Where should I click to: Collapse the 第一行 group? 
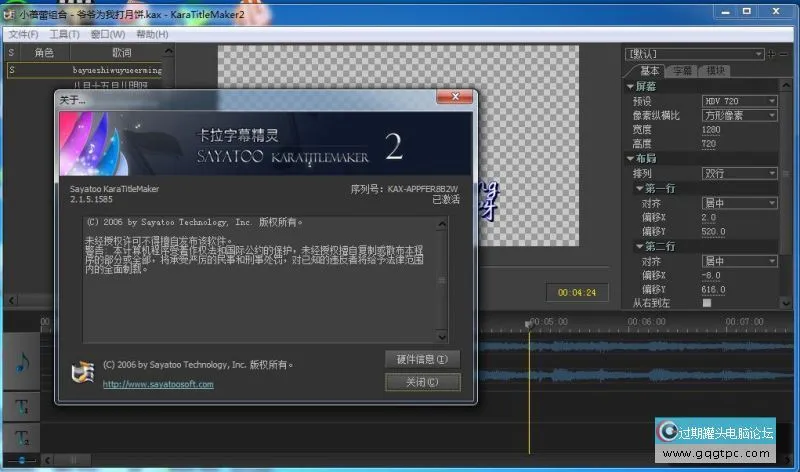coord(639,188)
